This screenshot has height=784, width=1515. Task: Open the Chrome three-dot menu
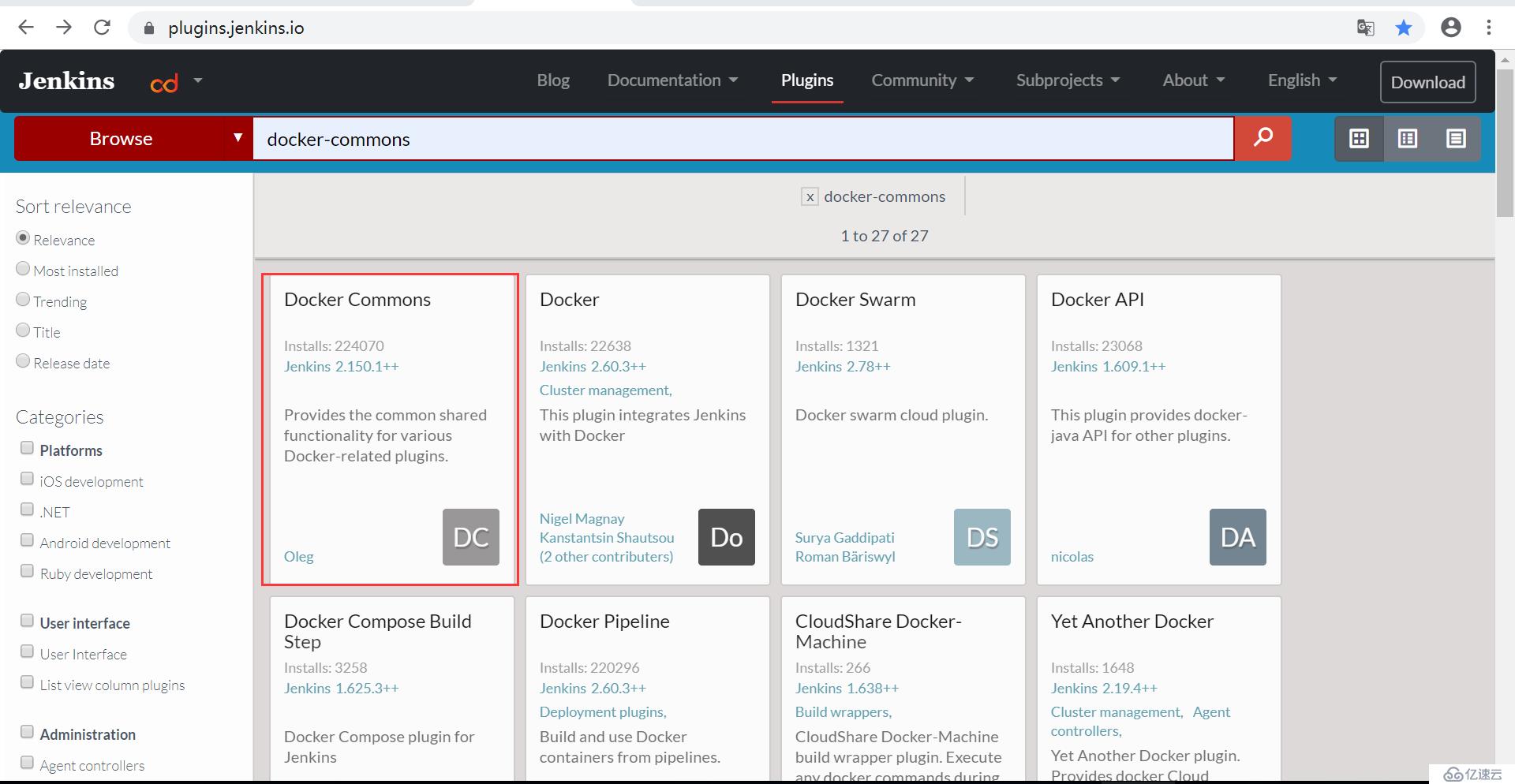pyautogui.click(x=1489, y=28)
